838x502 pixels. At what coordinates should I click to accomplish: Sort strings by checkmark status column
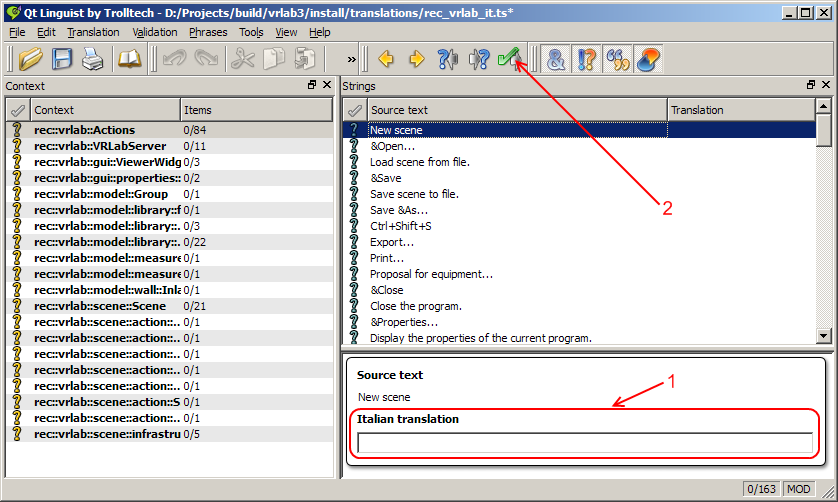355,110
